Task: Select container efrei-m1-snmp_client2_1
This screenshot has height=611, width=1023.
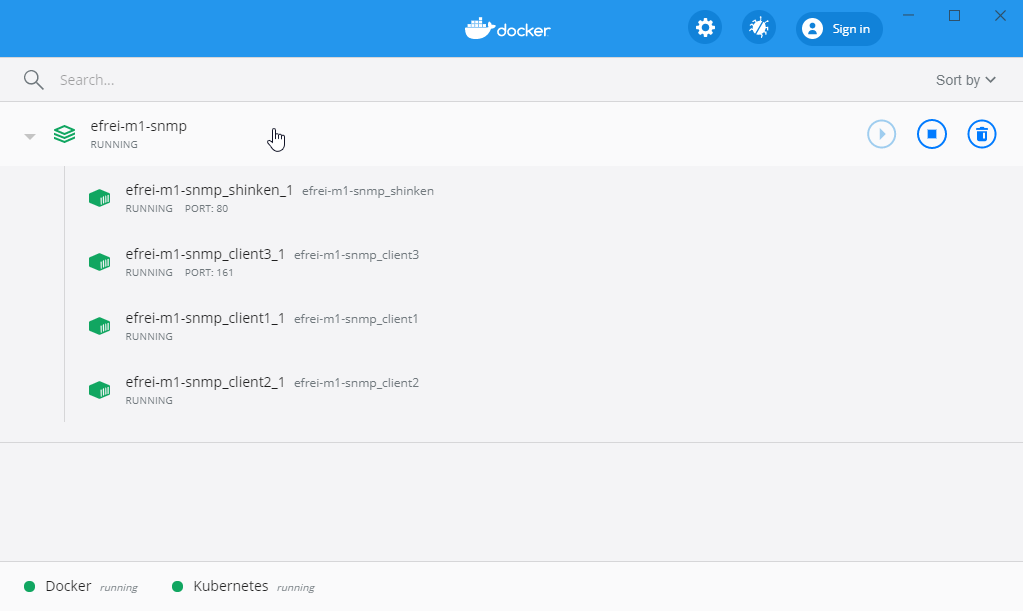Action: point(205,381)
